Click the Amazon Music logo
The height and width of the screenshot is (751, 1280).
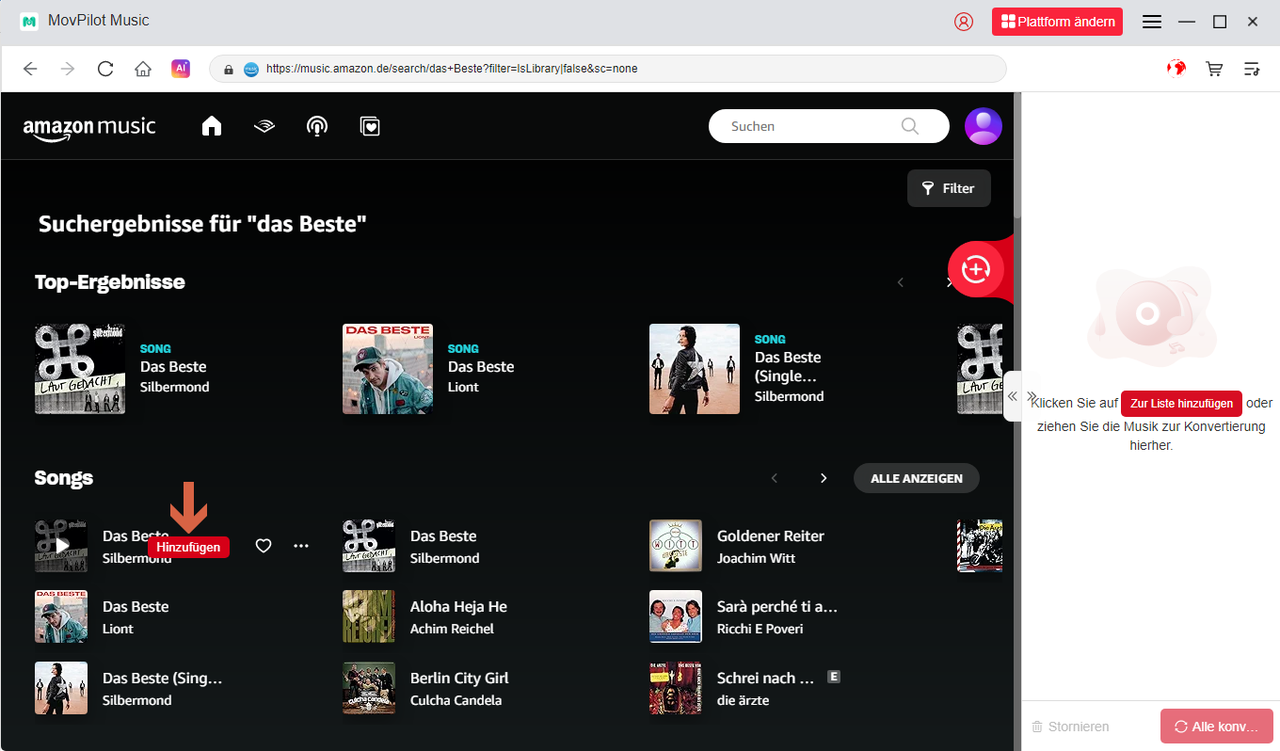[x=89, y=128]
